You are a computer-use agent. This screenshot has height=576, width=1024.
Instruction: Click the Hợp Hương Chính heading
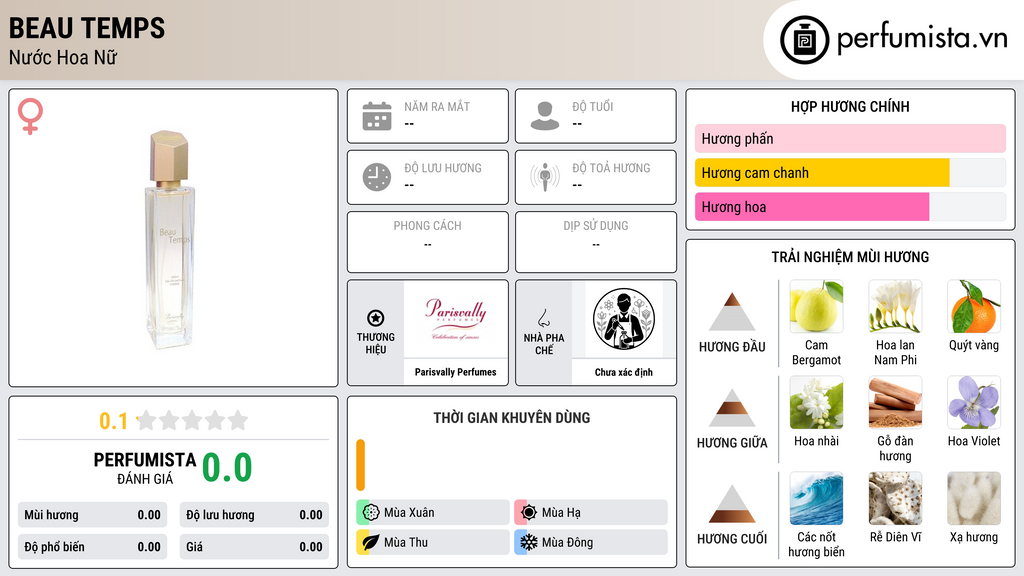[x=850, y=106]
